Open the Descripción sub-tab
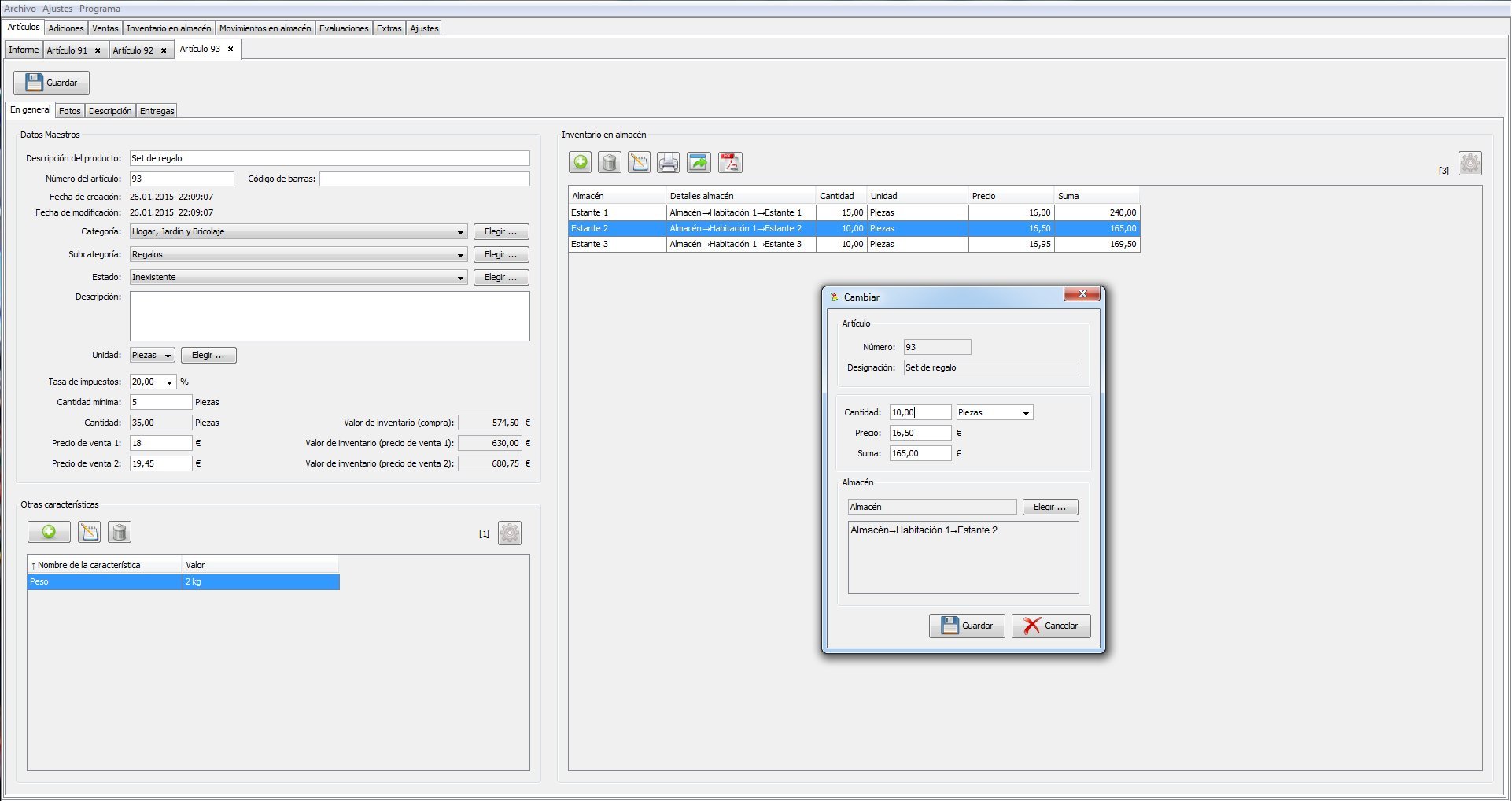Viewport: 1512px width, 801px height. tap(110, 111)
